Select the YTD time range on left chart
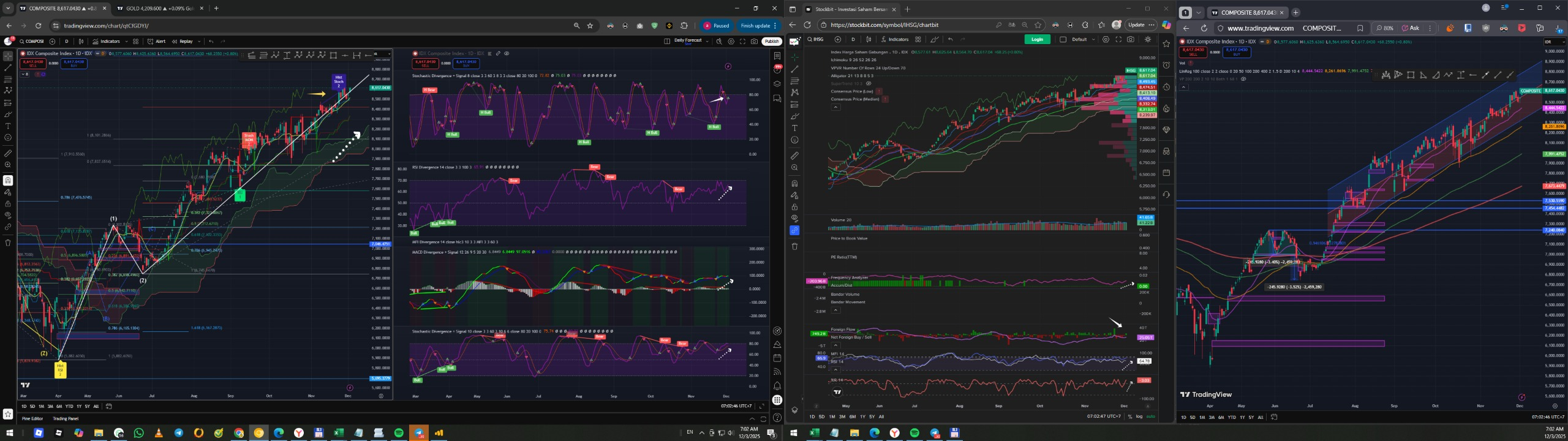The height and width of the screenshot is (441, 1568). click(69, 406)
